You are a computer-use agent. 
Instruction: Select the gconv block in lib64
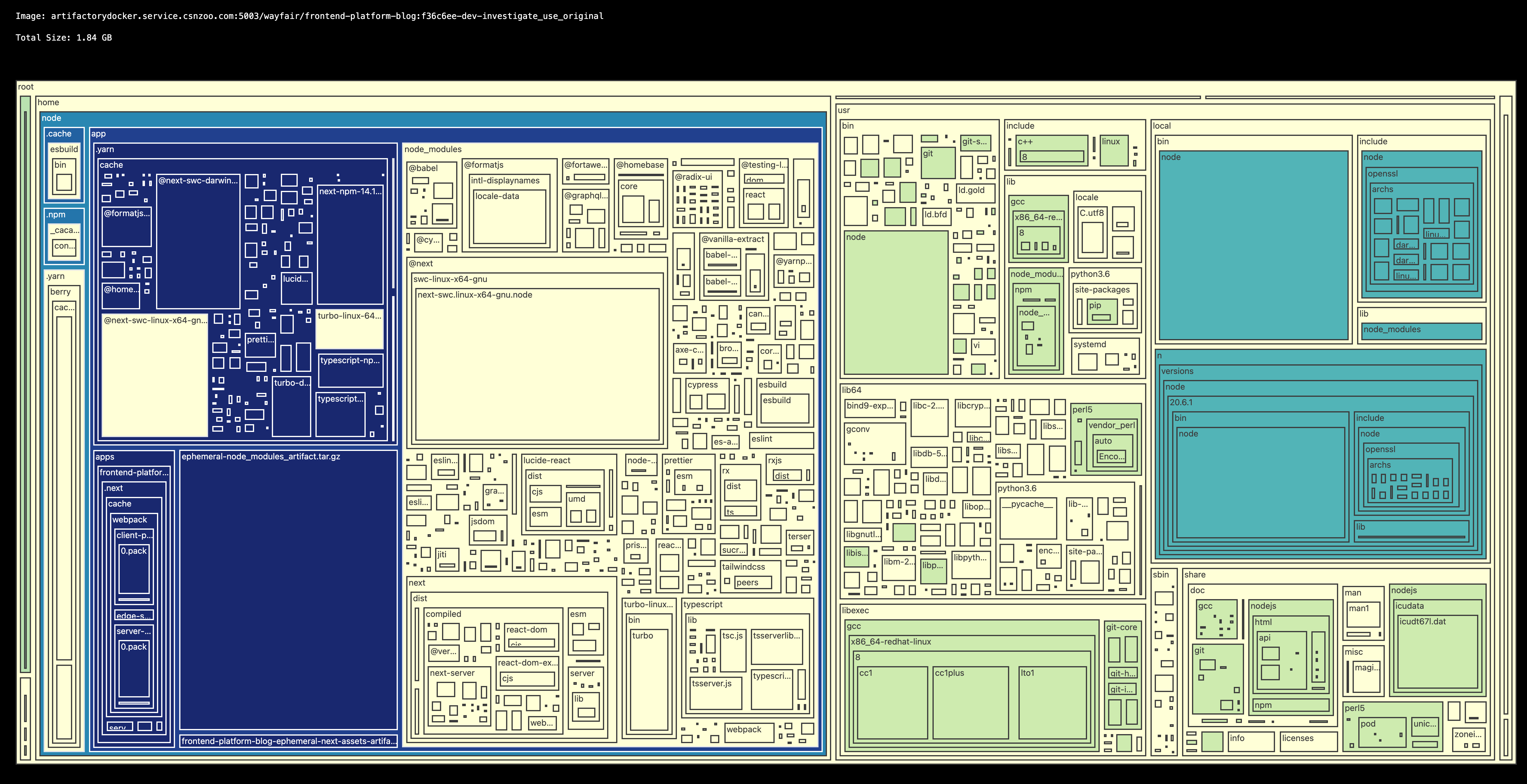click(x=875, y=443)
